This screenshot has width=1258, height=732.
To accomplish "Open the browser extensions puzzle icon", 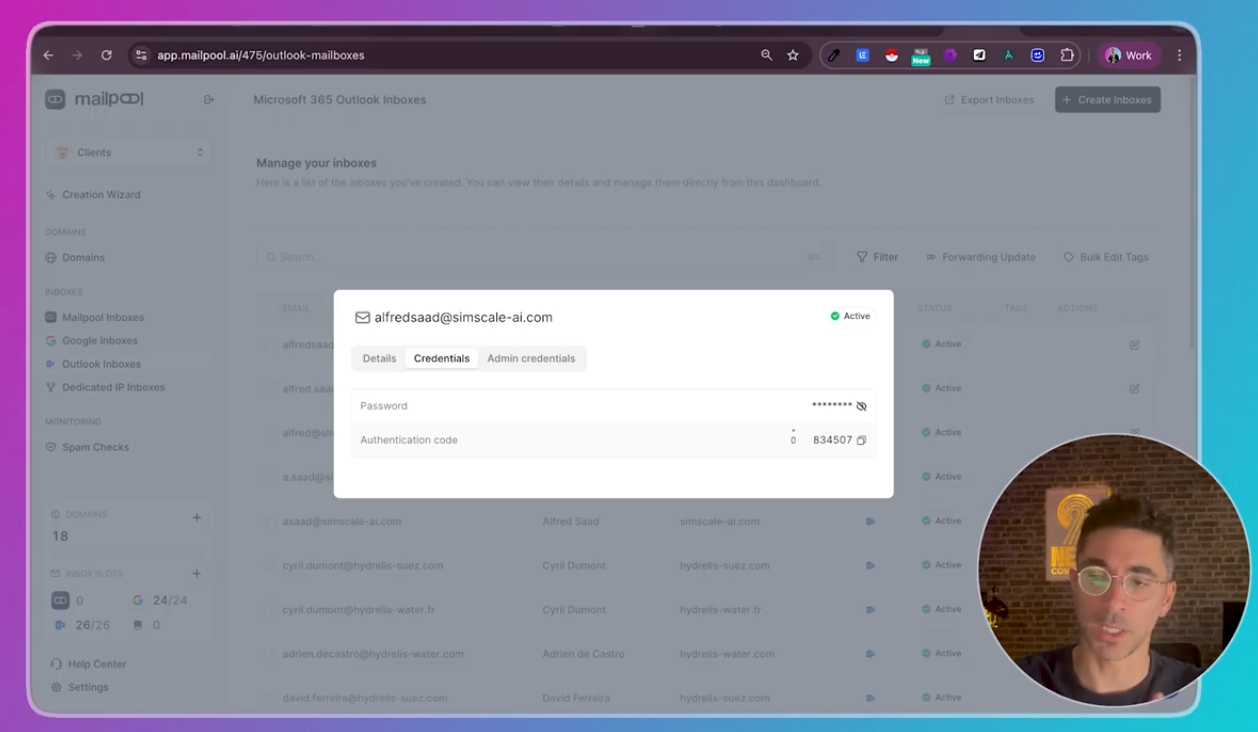I will 1067,56.
